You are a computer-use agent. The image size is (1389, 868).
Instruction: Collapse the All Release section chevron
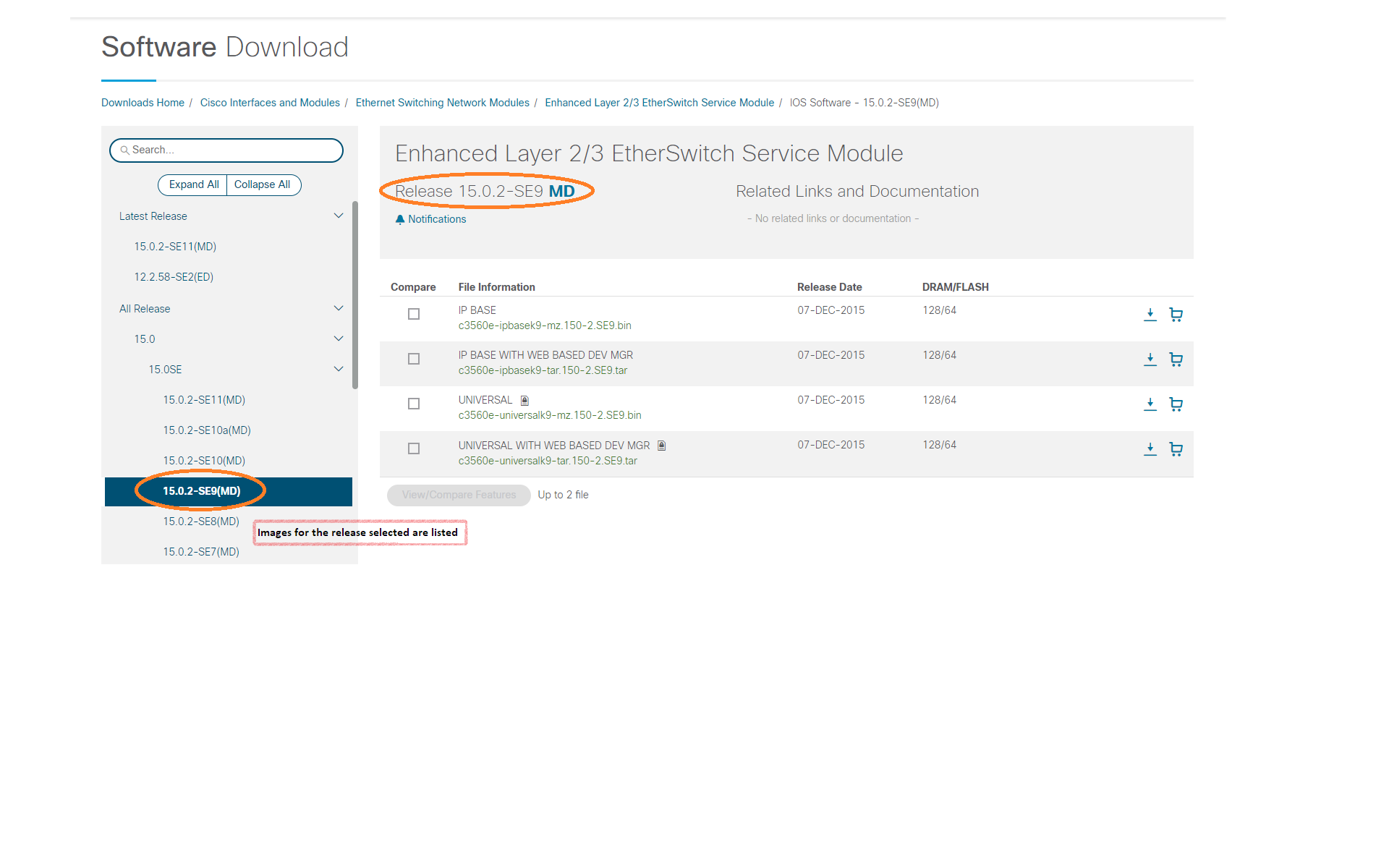[x=338, y=308]
